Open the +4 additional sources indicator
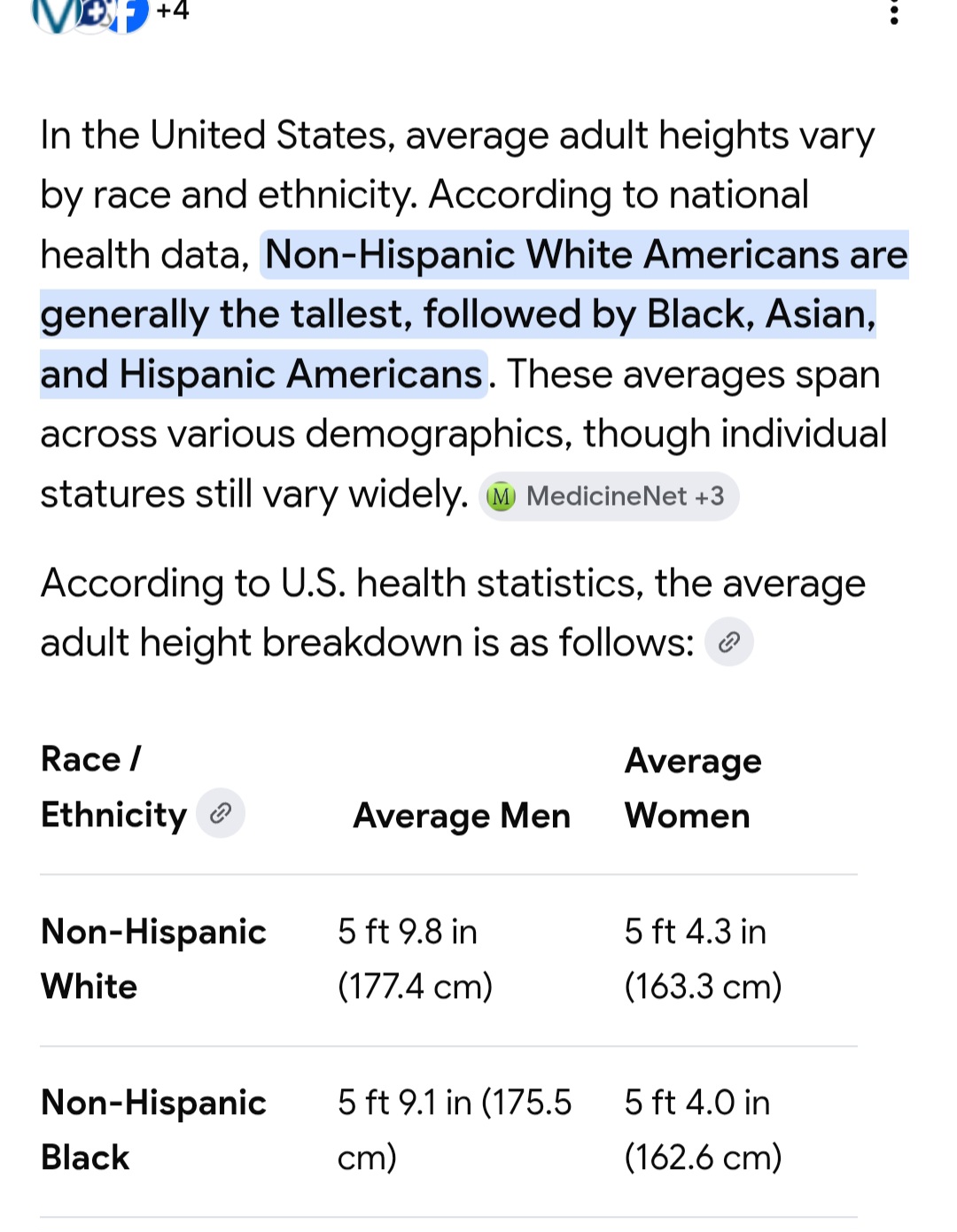Image resolution: width=957 pixels, height=1232 pixels. click(173, 11)
